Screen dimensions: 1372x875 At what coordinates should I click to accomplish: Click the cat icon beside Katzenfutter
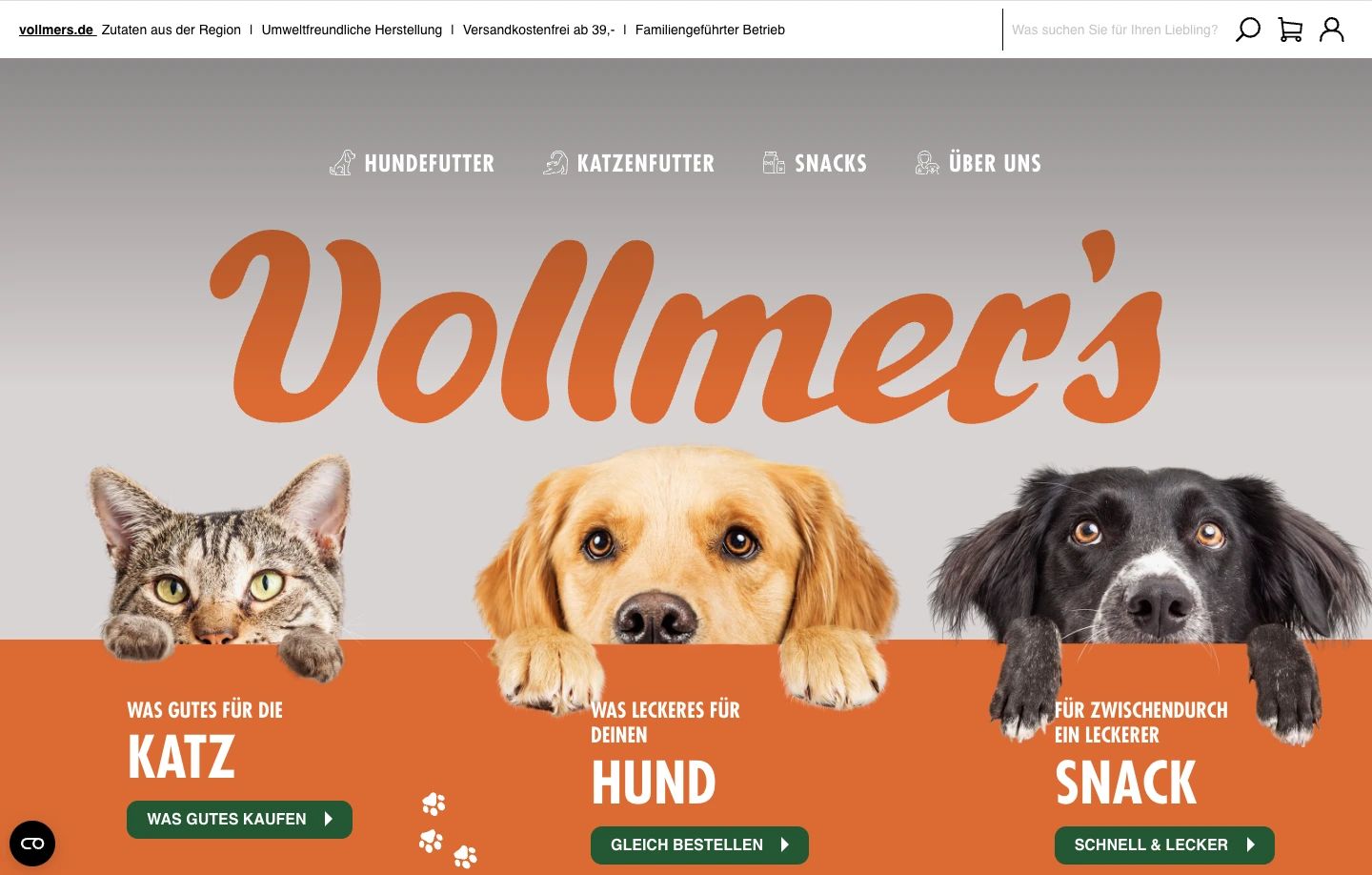[x=555, y=163]
